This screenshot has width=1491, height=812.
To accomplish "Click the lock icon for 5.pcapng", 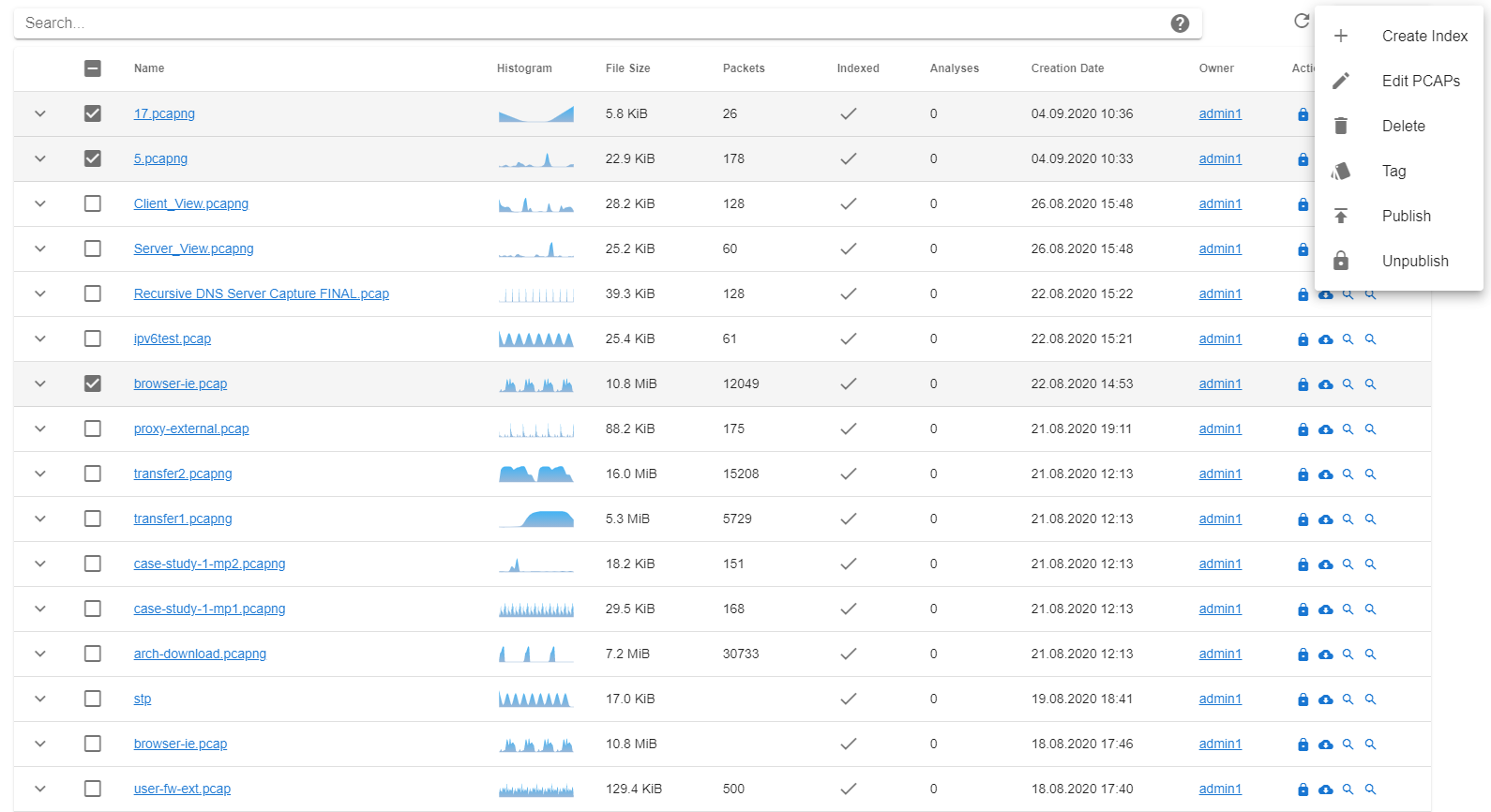I will pos(1303,159).
